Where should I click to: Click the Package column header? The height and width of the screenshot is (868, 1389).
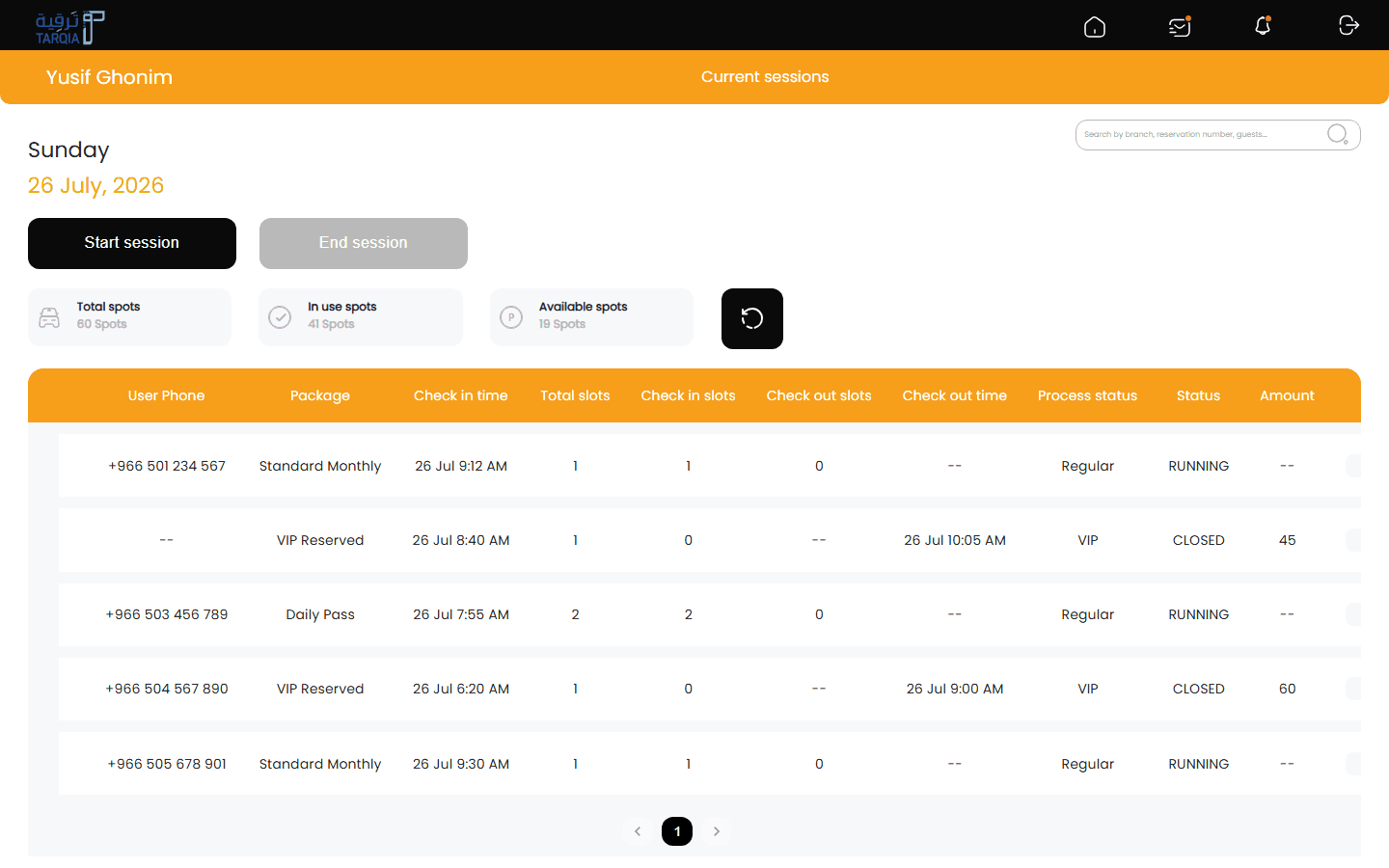[320, 395]
